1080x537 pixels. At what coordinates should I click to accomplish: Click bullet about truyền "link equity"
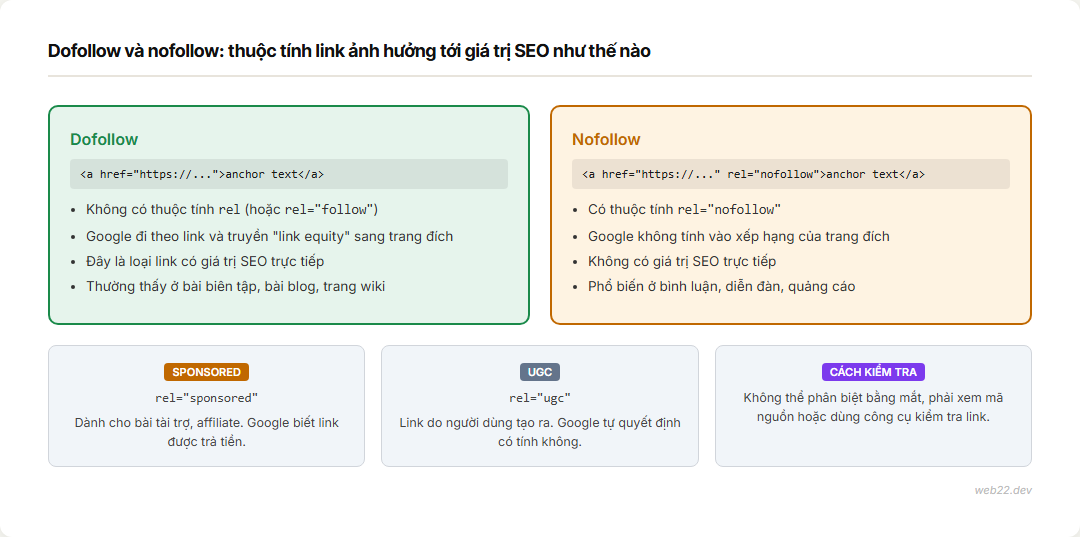pyautogui.click(x=269, y=236)
